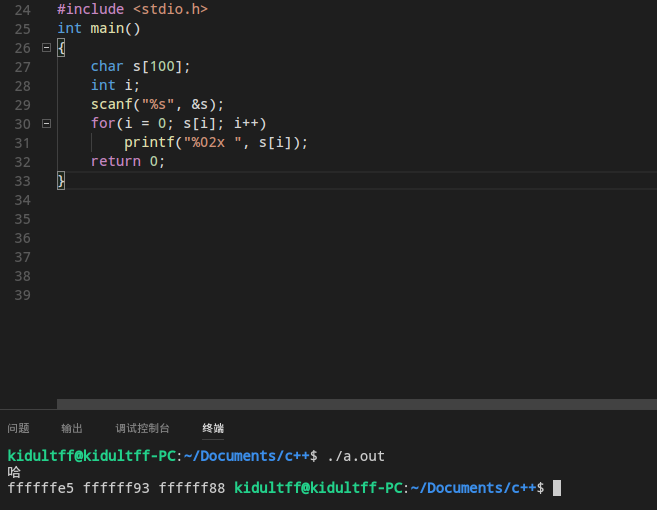
Task: Click the 'ffffffe5' output value
Action: point(41,488)
